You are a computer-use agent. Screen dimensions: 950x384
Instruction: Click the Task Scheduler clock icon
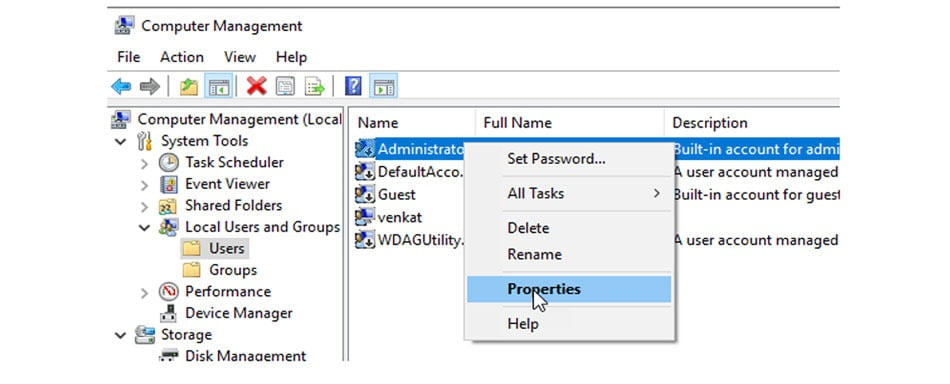point(168,162)
